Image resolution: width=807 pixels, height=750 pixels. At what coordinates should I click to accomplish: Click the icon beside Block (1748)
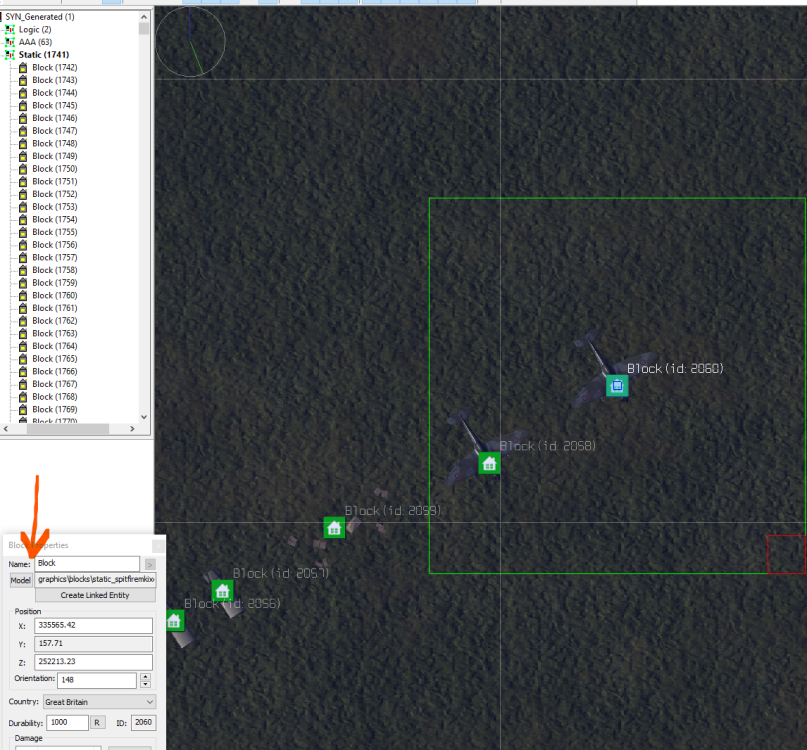pyautogui.click(x=23, y=143)
